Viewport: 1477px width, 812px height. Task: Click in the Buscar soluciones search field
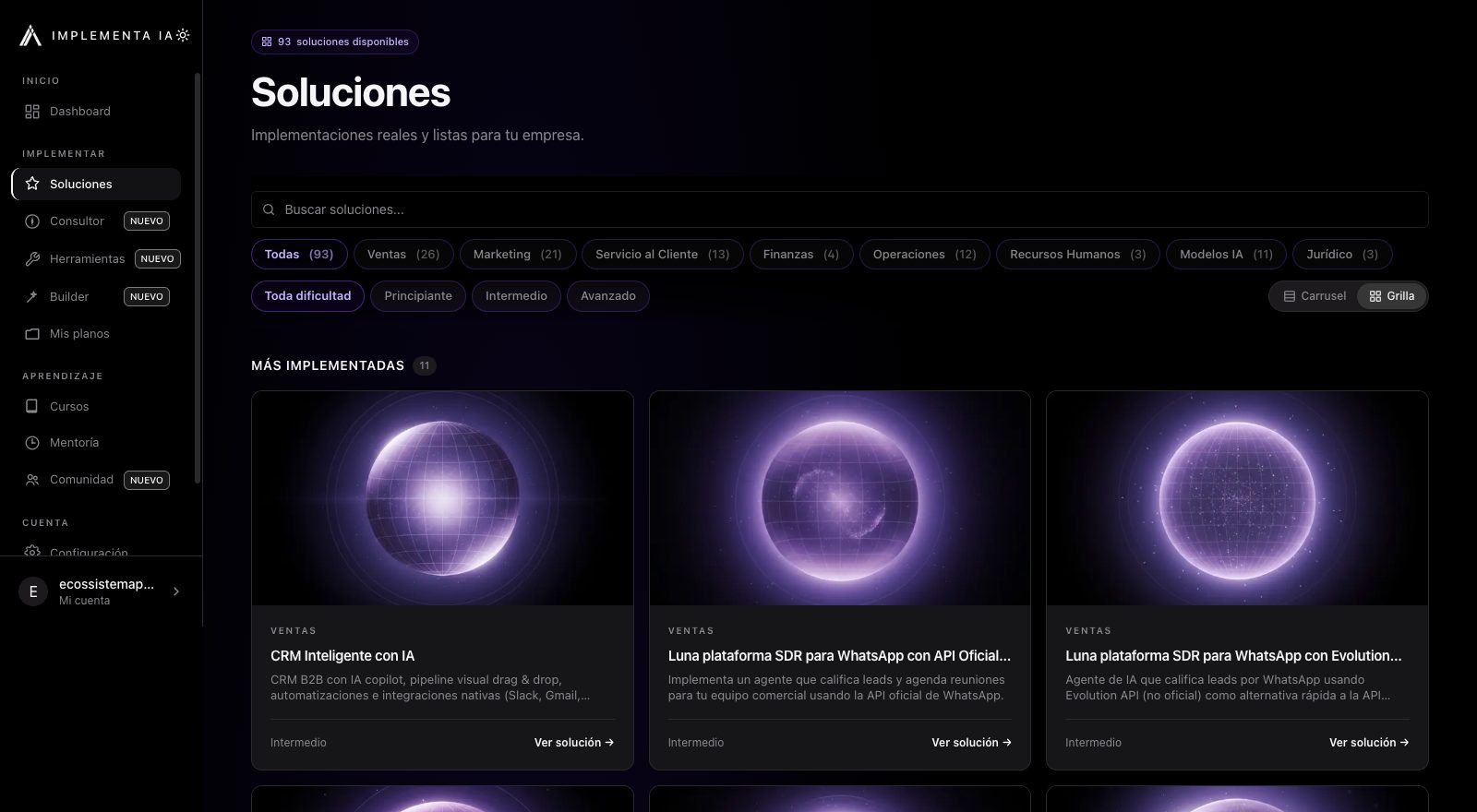click(x=839, y=209)
